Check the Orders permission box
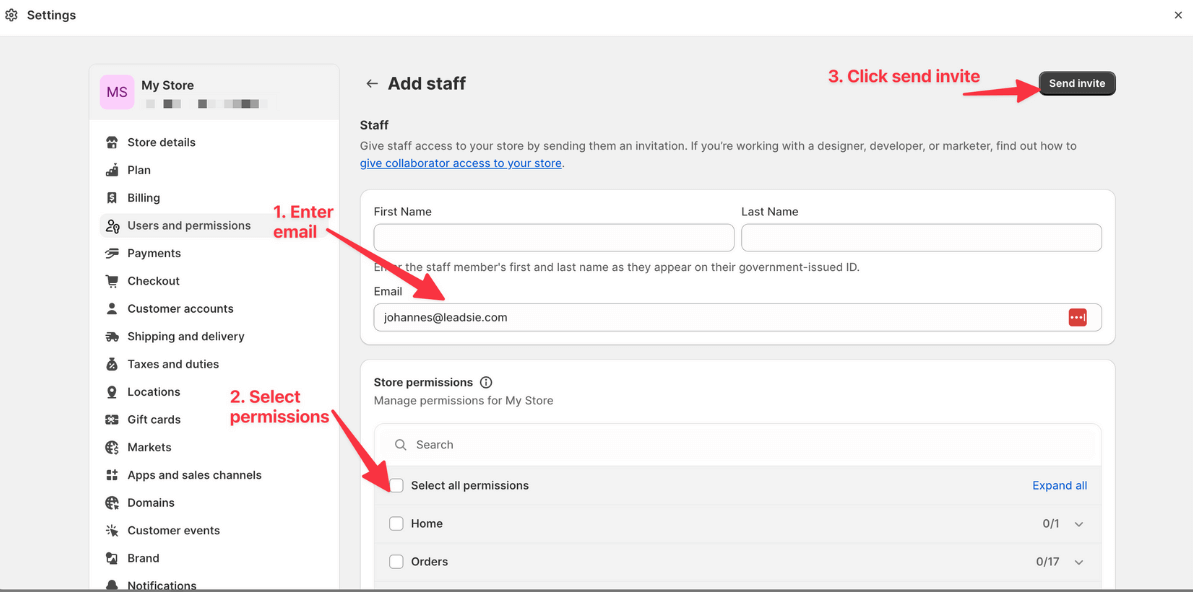Viewport: 1193px width, 592px height. click(x=396, y=561)
